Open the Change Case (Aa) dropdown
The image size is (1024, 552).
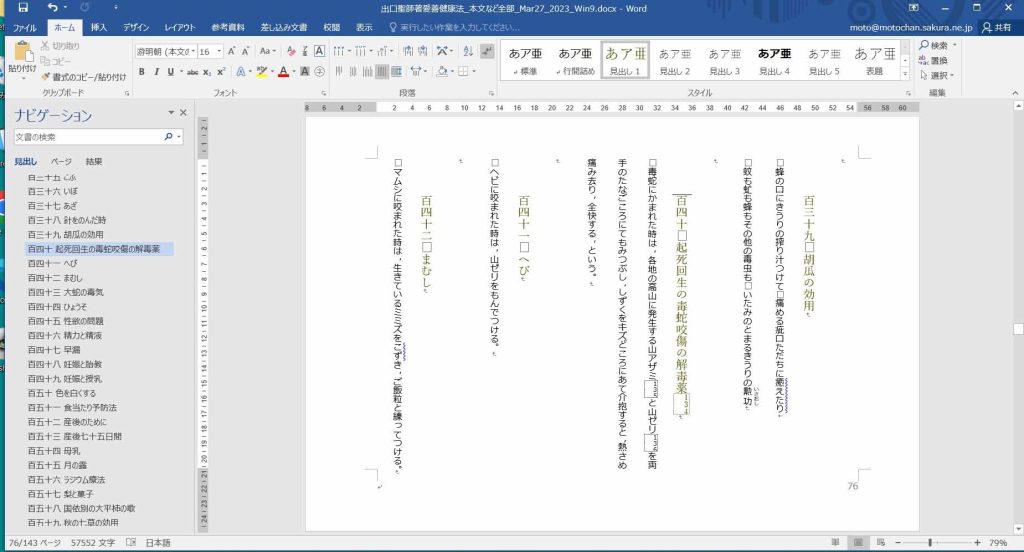[268, 51]
